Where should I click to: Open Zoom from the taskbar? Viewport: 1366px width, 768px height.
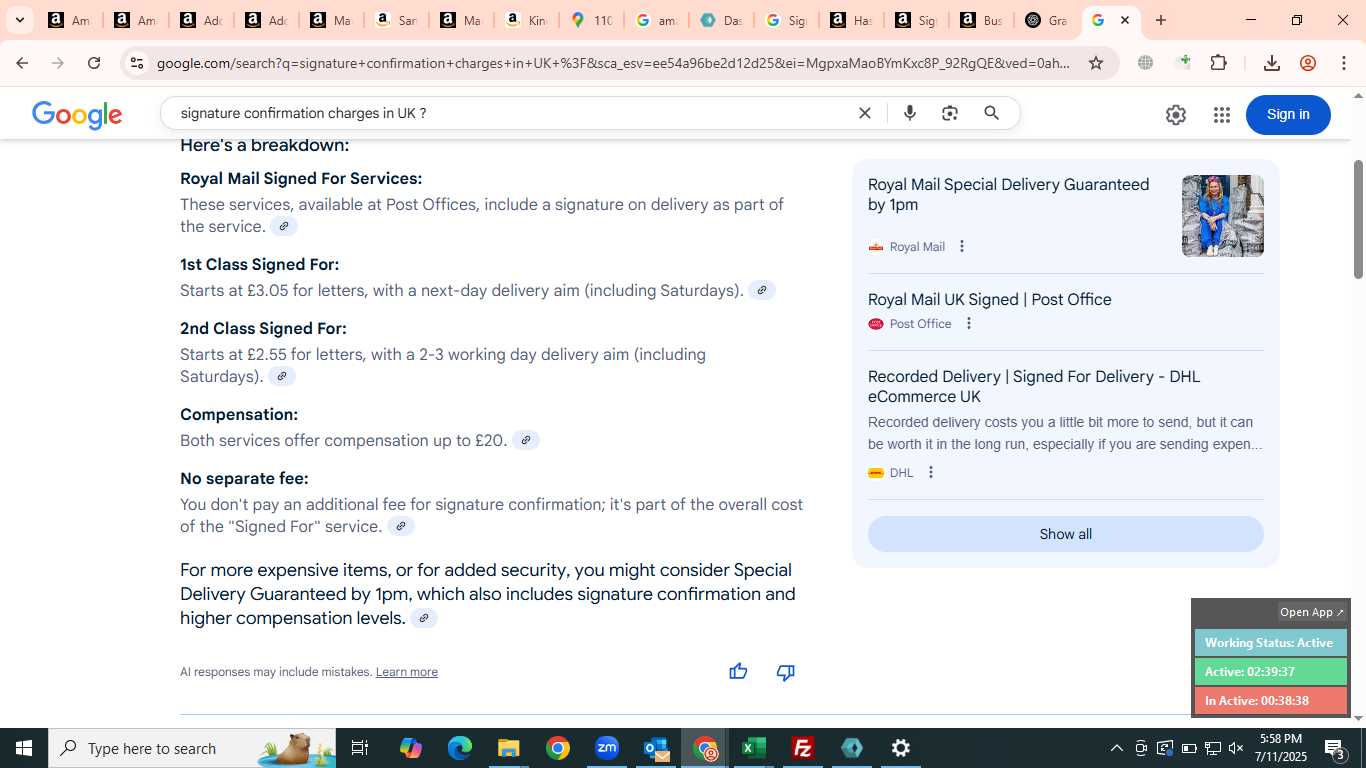[607, 748]
